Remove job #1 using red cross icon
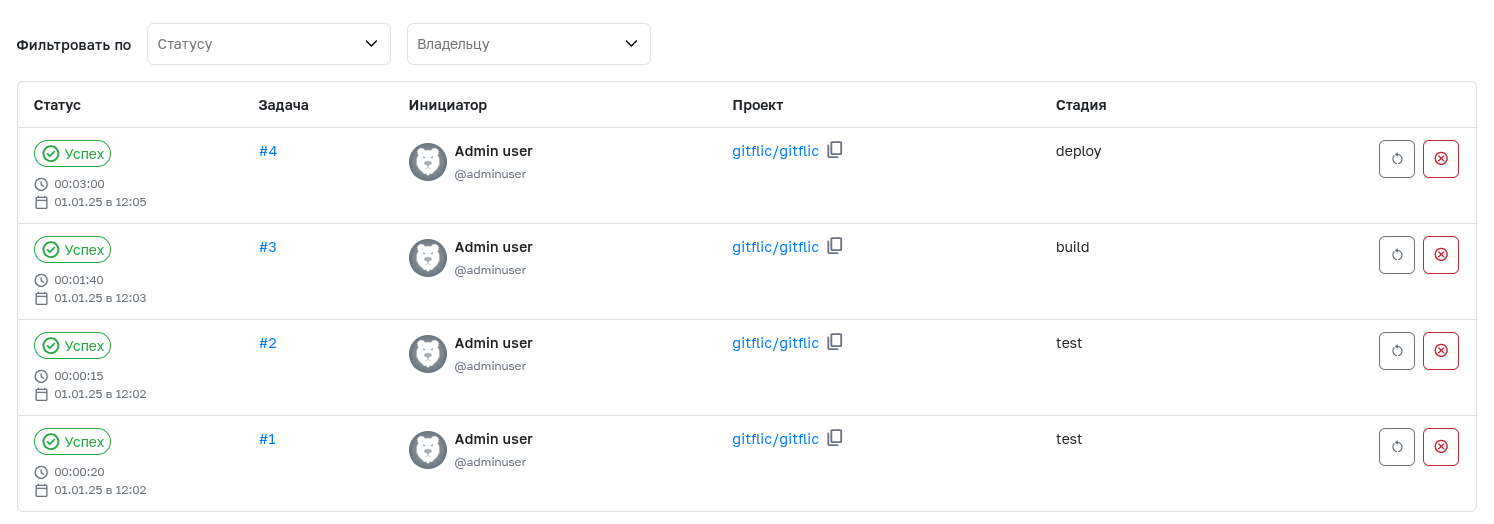The image size is (1494, 524). click(1440, 447)
